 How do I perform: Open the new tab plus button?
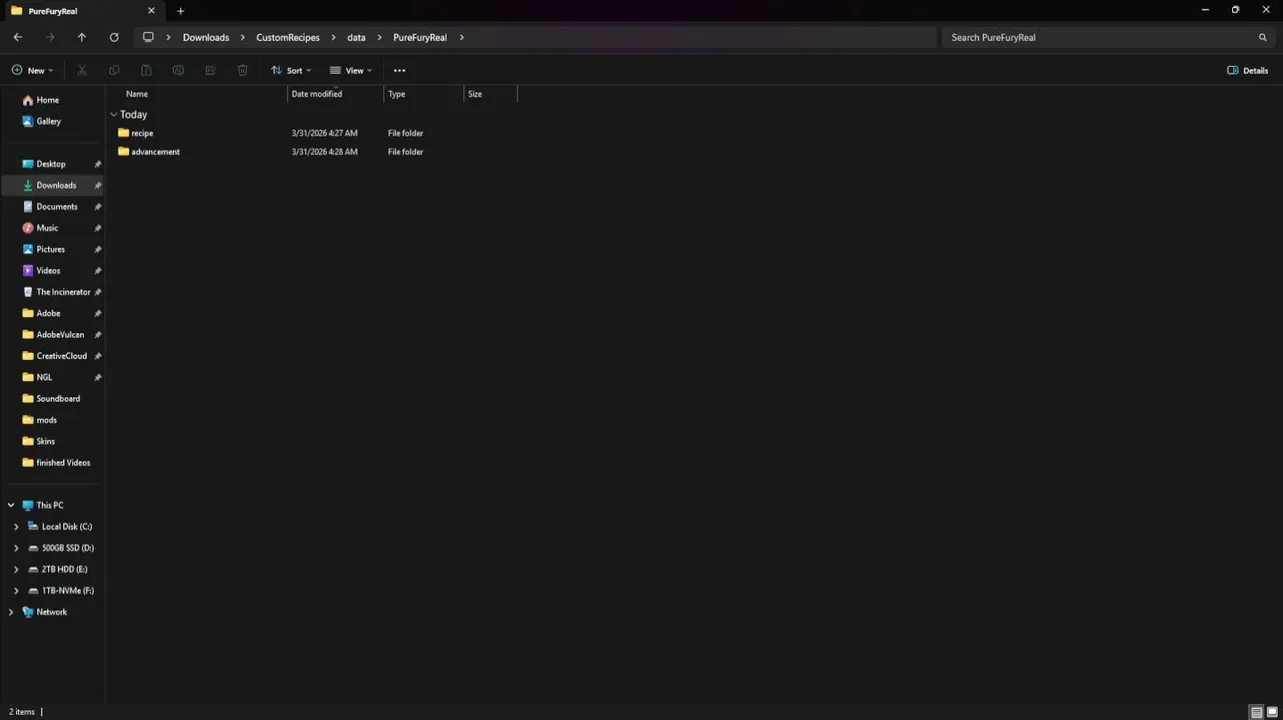180,11
